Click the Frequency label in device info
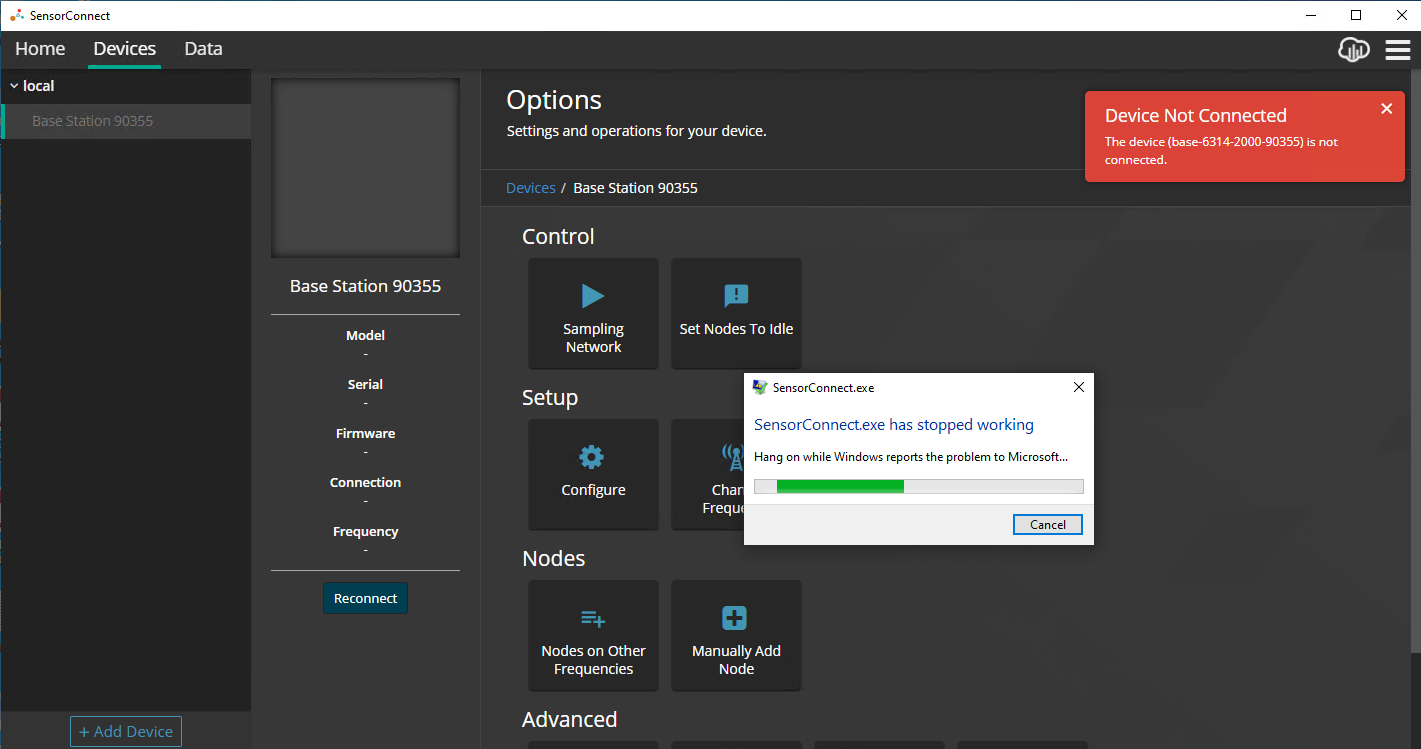The height and width of the screenshot is (749, 1421). (x=365, y=531)
